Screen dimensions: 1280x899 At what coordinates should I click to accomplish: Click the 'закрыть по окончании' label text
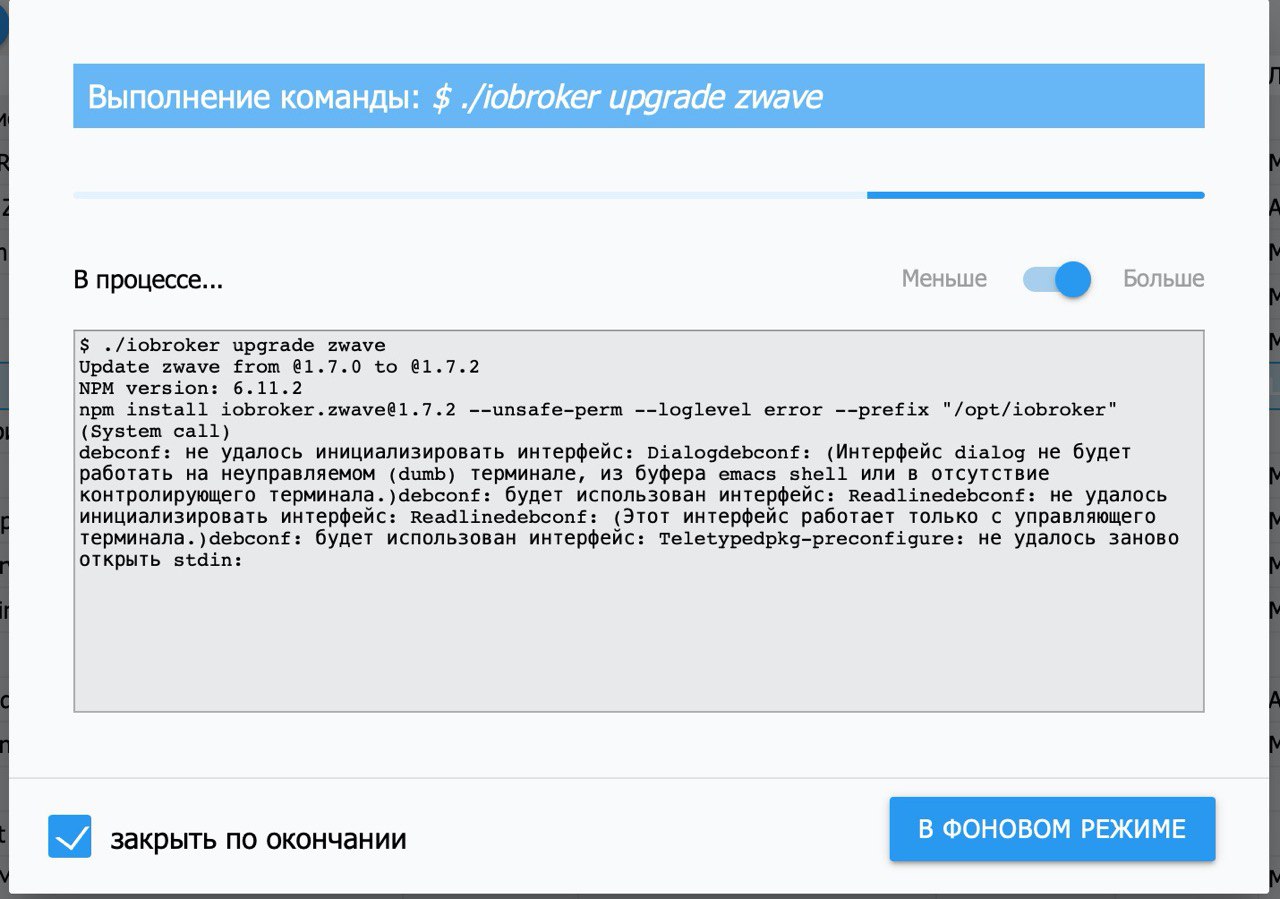coord(258,838)
